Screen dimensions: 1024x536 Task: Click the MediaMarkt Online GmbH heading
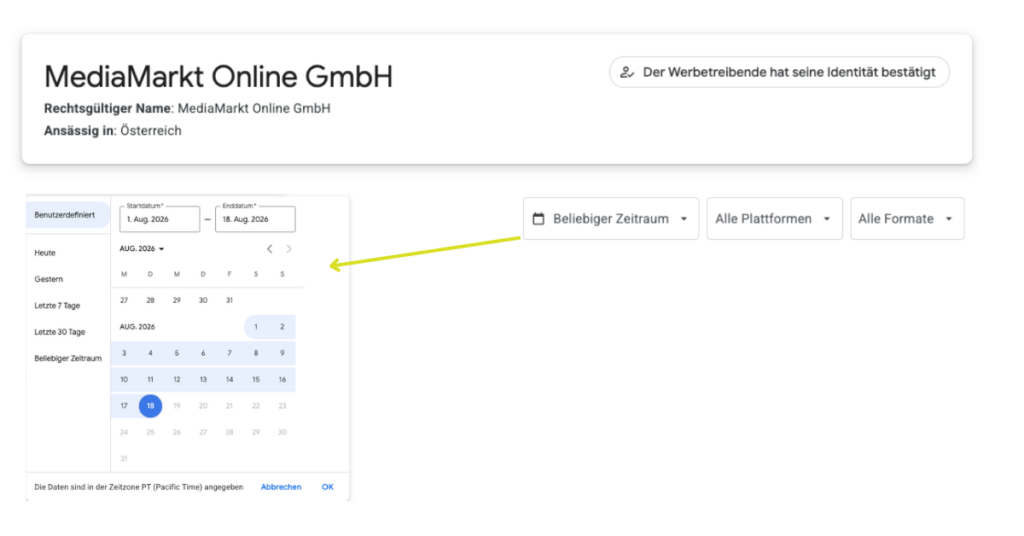(218, 76)
